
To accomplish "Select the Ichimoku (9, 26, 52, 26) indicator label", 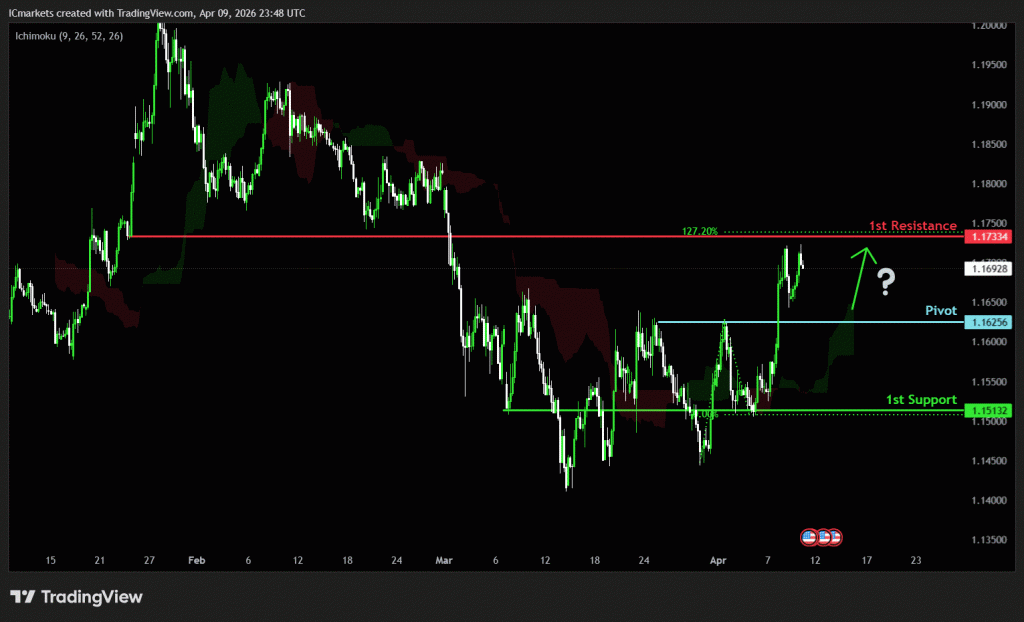I will [66, 36].
